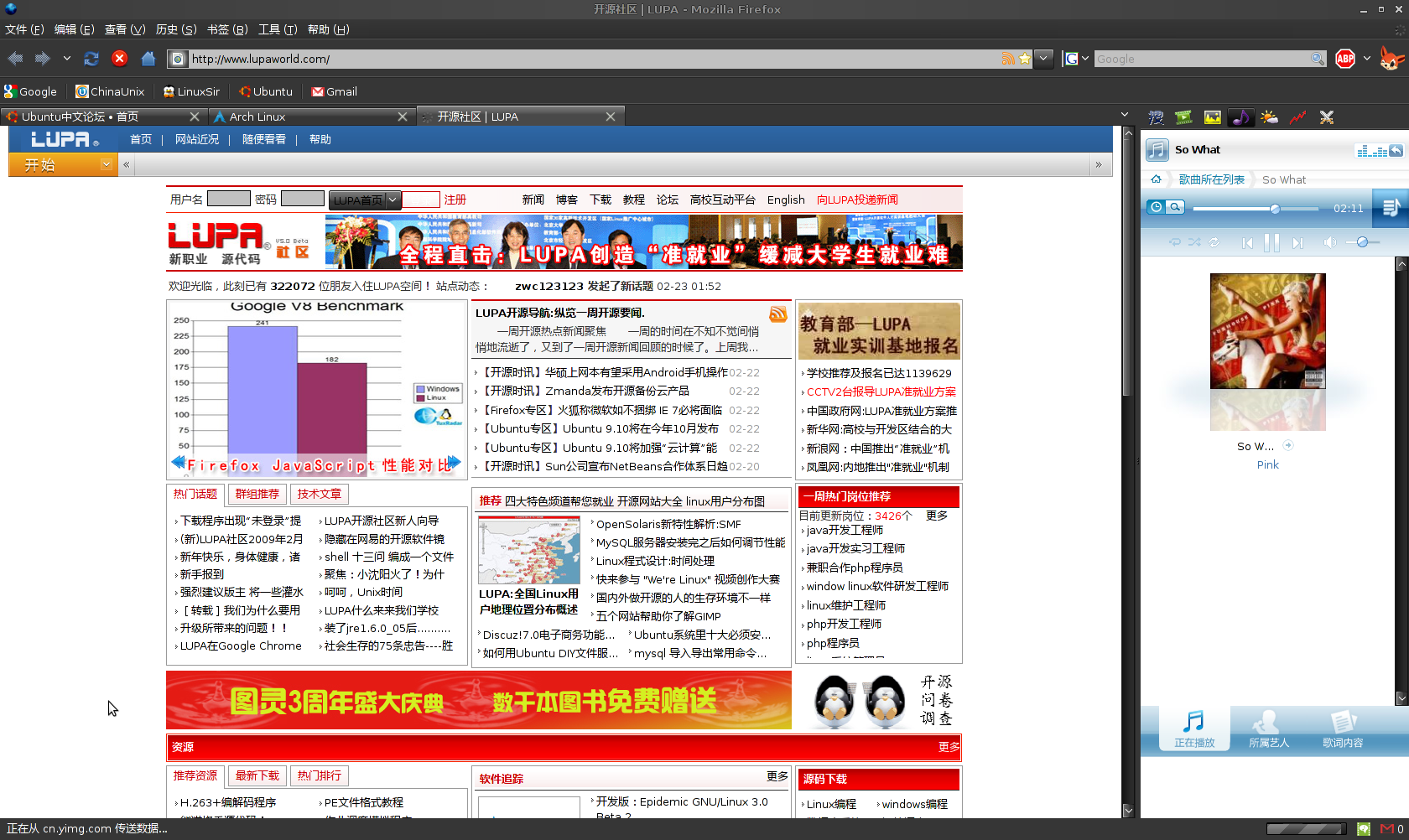Viewport: 1409px width, 840px height.
Task: Open the 开始 menu dropdown arrow
Action: [107, 164]
